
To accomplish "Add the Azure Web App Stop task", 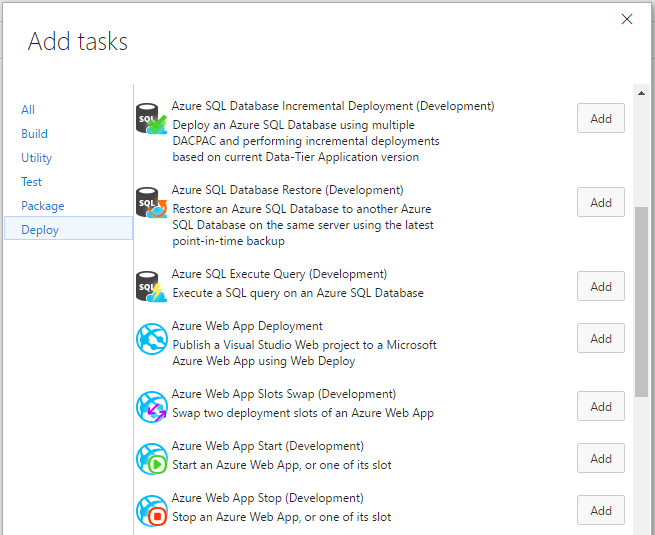I will (601, 510).
